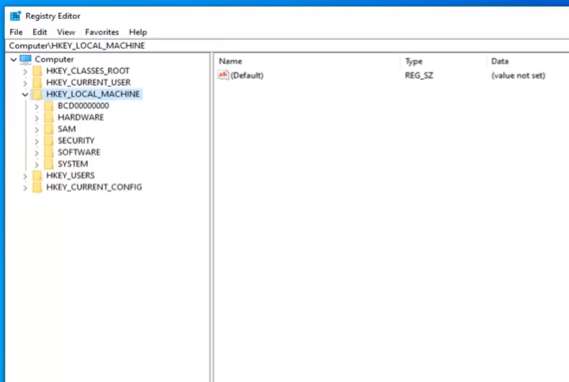
Task: Select the BCD00000000 label
Action: [x=83, y=106]
